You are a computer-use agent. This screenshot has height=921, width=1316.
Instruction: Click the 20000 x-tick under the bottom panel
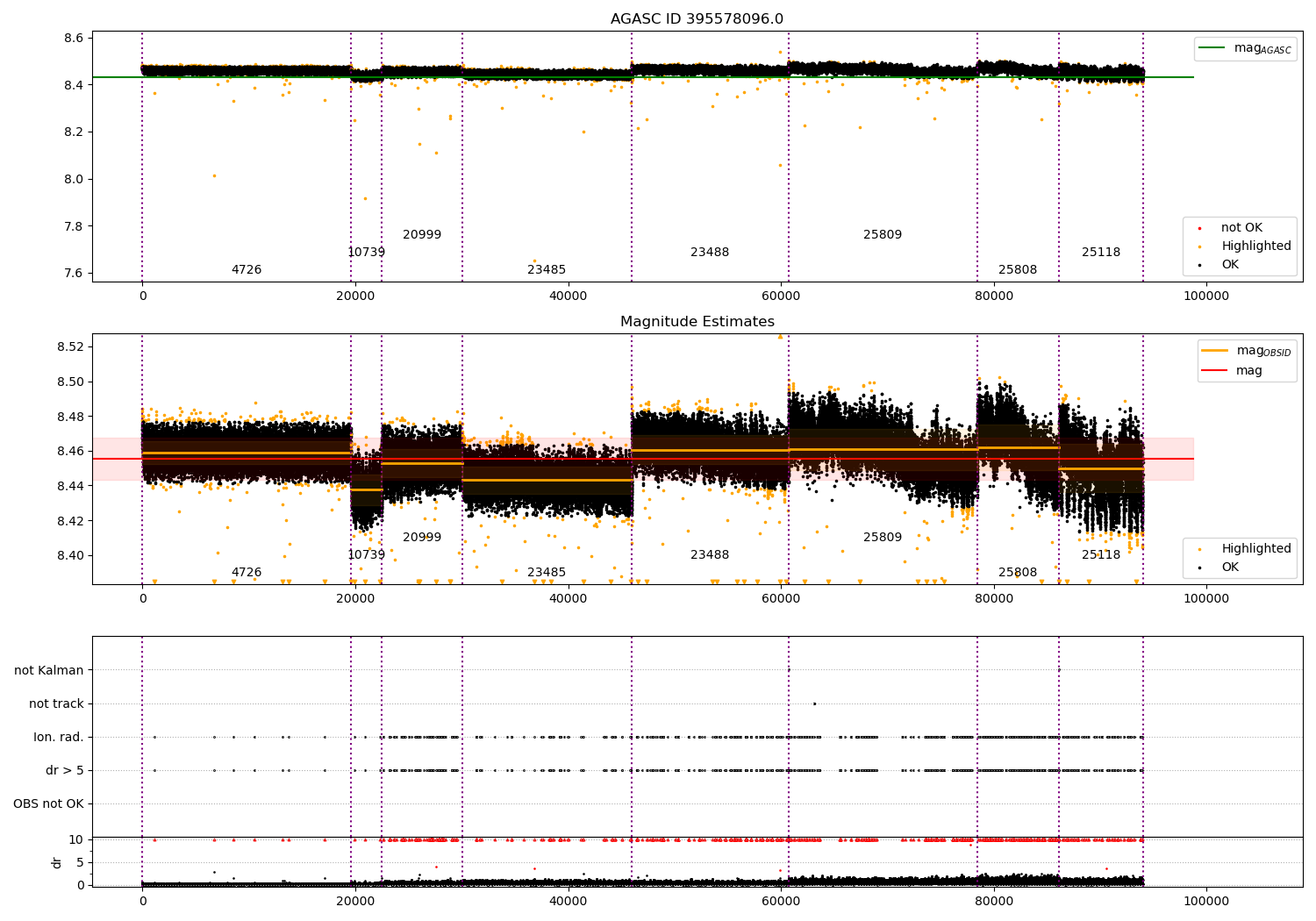(355, 902)
